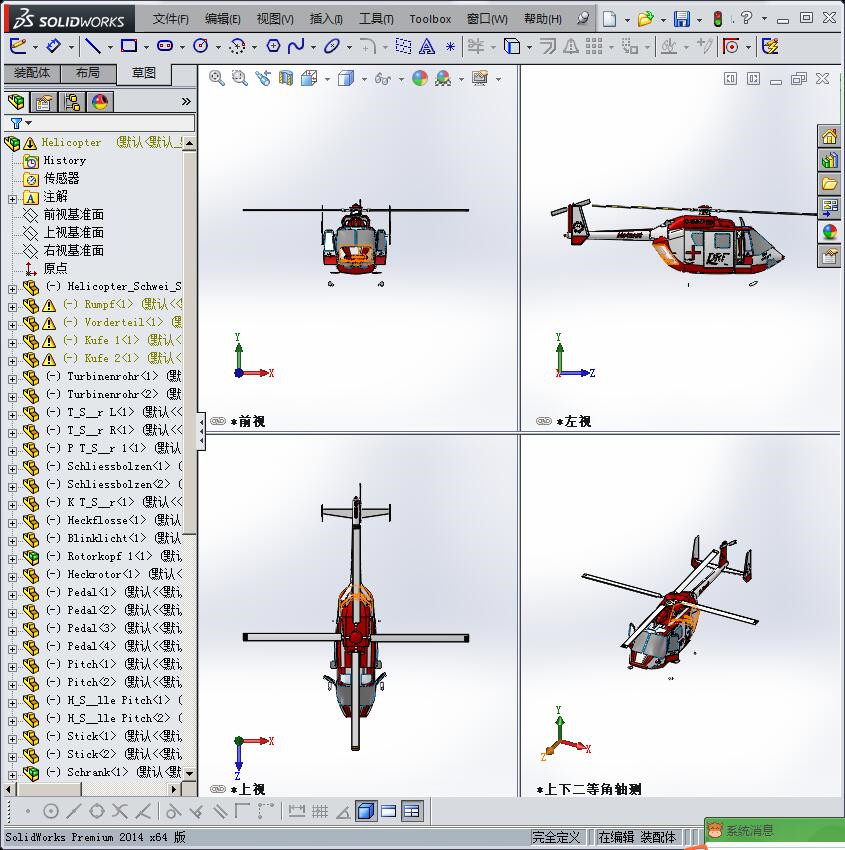845x850 pixels.
Task: Switch to the 装配体 tab
Action: tap(32, 73)
